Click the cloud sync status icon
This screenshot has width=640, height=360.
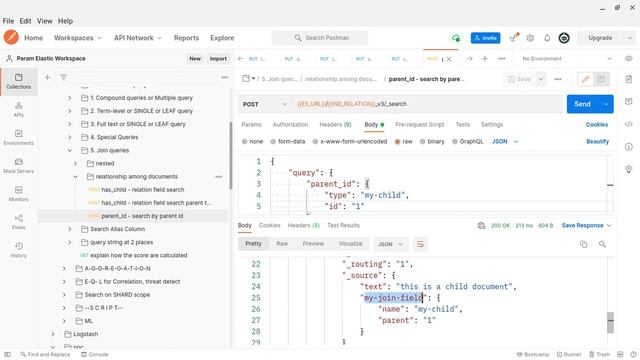[456, 38]
